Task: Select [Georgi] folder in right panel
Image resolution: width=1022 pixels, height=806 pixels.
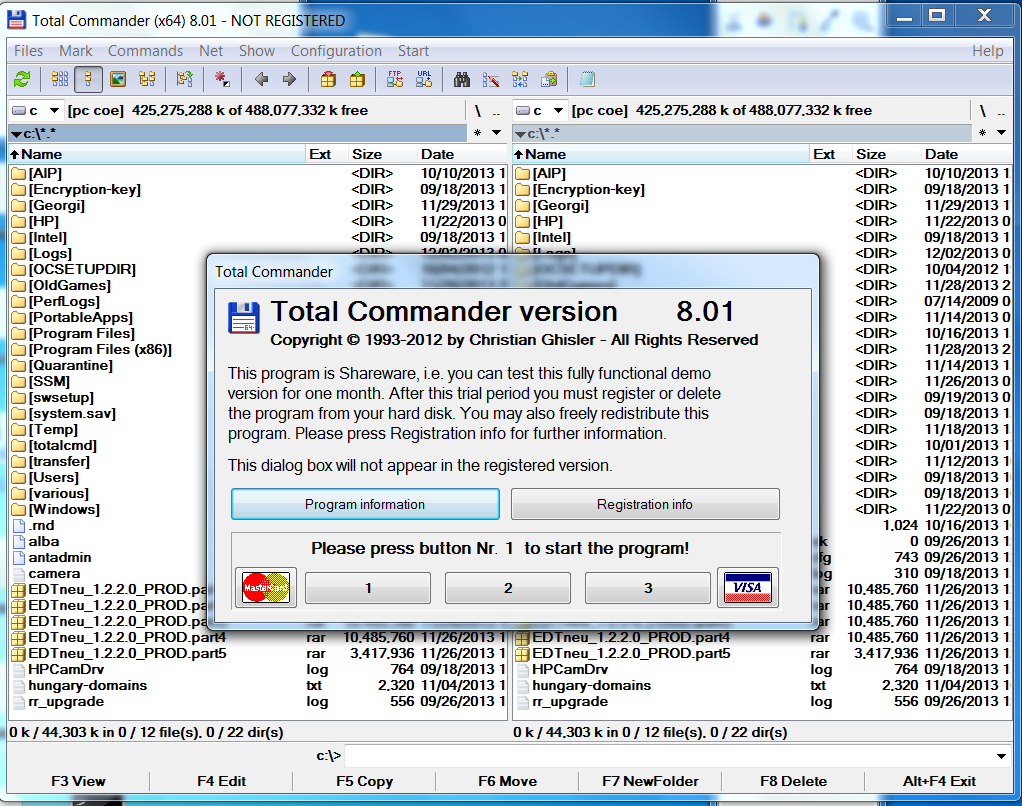Action: coord(561,206)
